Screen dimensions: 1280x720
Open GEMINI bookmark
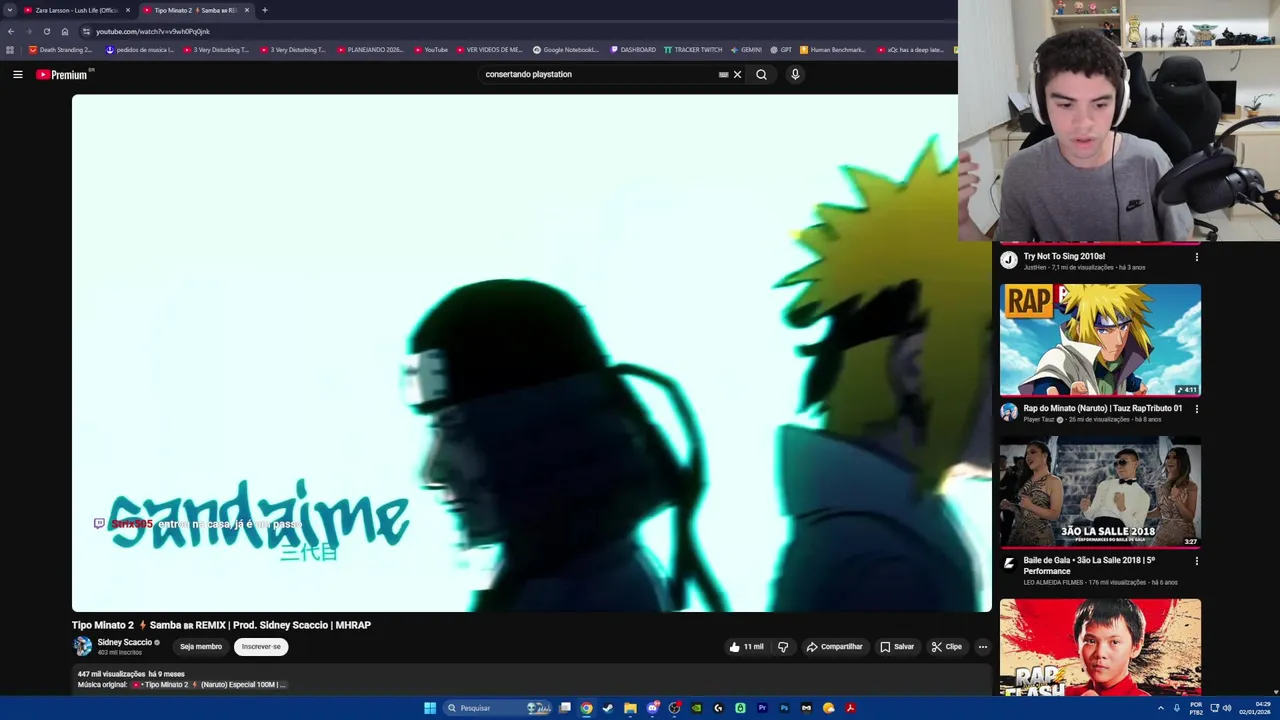(x=746, y=49)
